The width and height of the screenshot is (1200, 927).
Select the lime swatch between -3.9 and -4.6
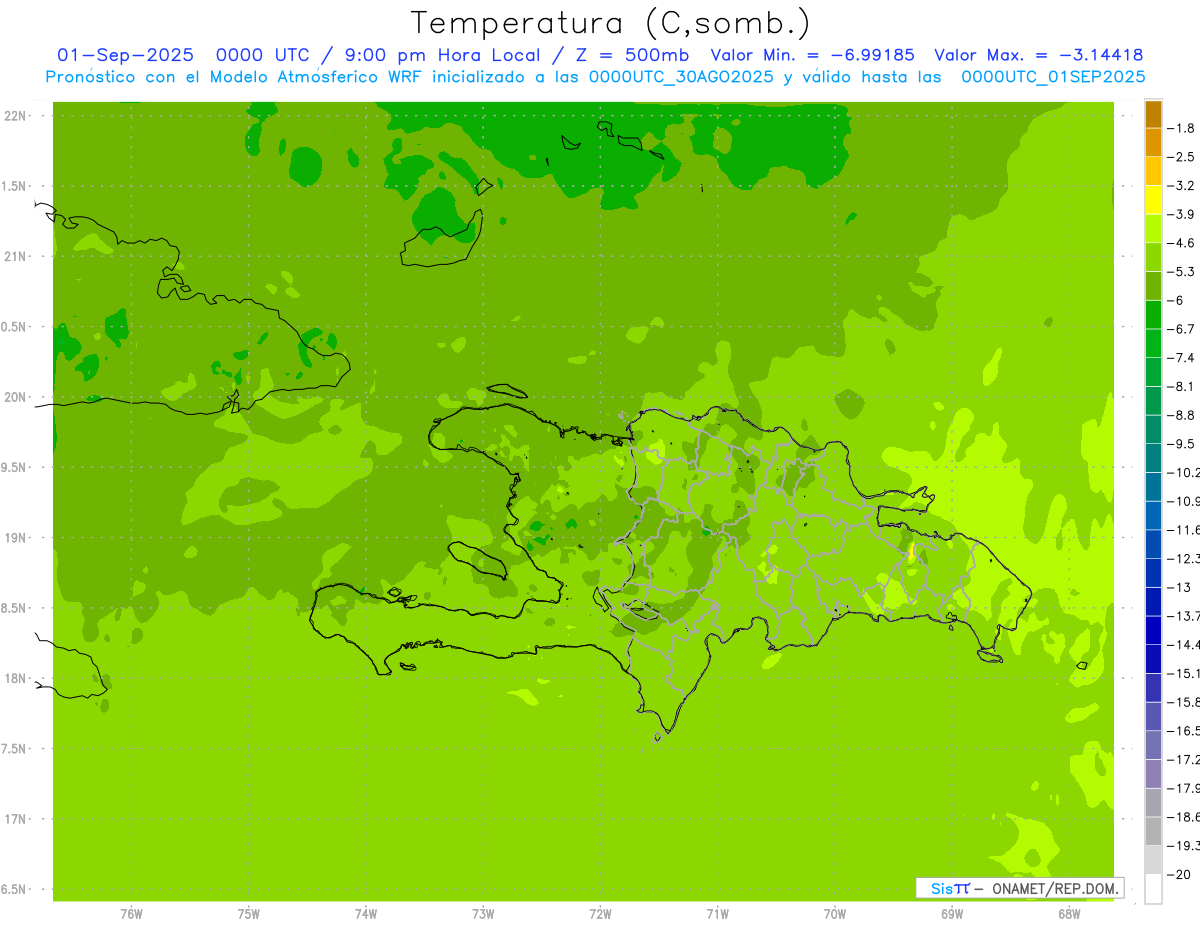coord(1153,228)
